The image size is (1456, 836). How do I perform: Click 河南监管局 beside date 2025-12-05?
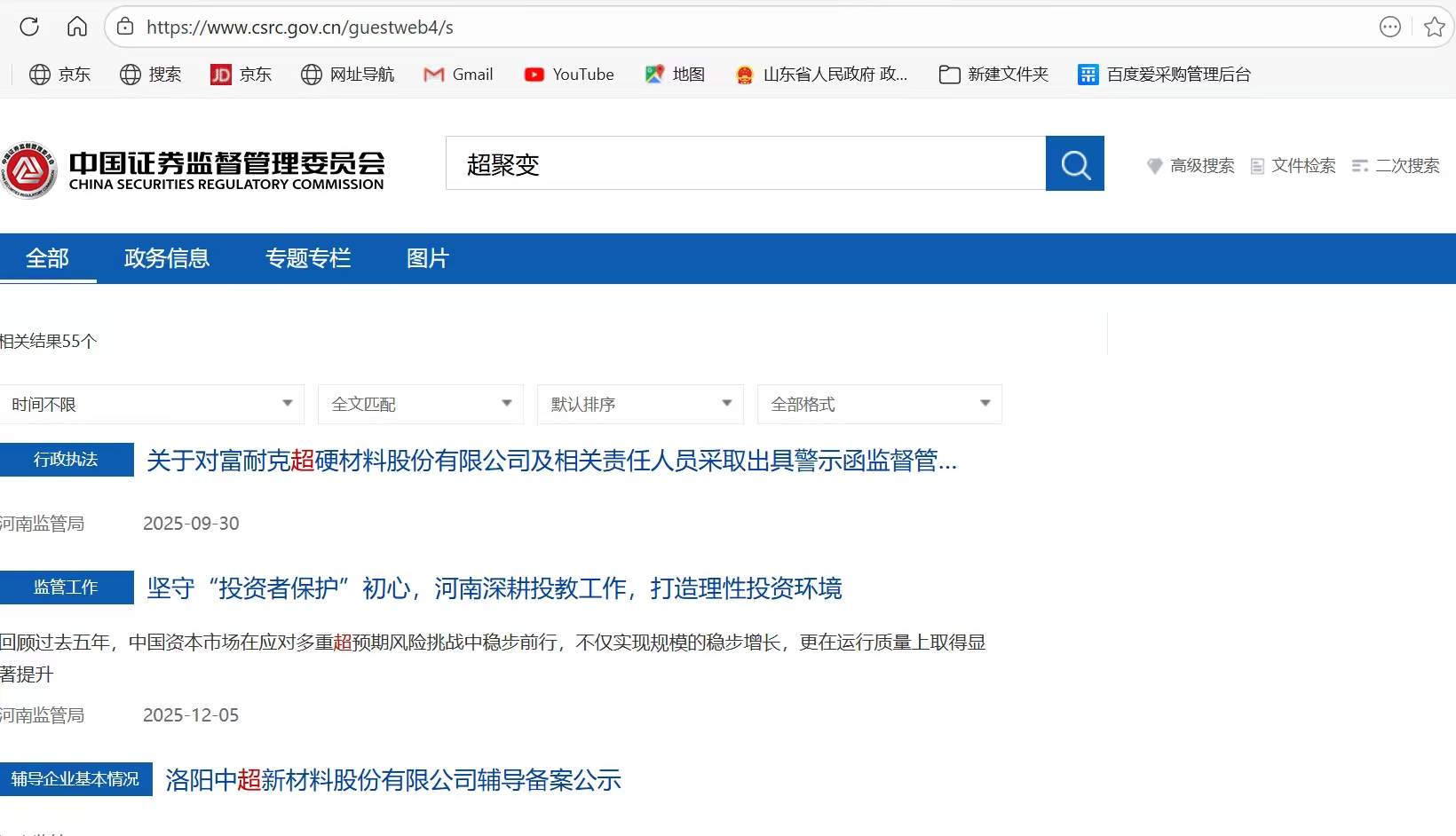(x=43, y=715)
